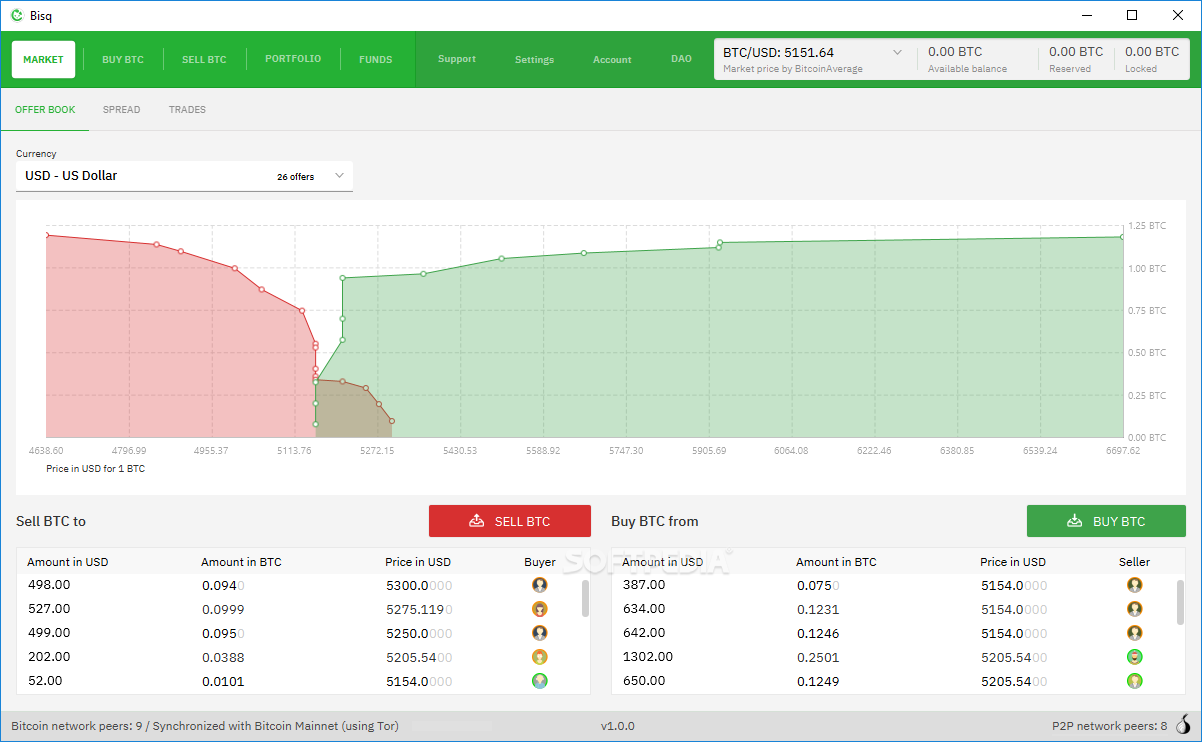Click buyer avatar in 499.00 offer row
The image size is (1202, 742).
540,633
